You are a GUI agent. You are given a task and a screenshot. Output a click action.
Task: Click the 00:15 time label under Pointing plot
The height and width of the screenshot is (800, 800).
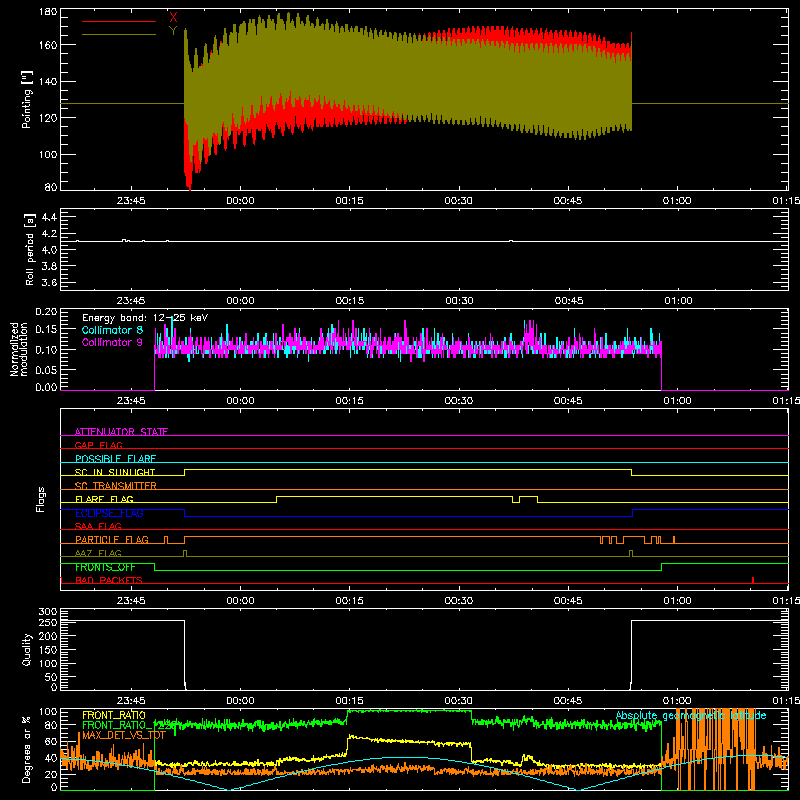(x=349, y=201)
